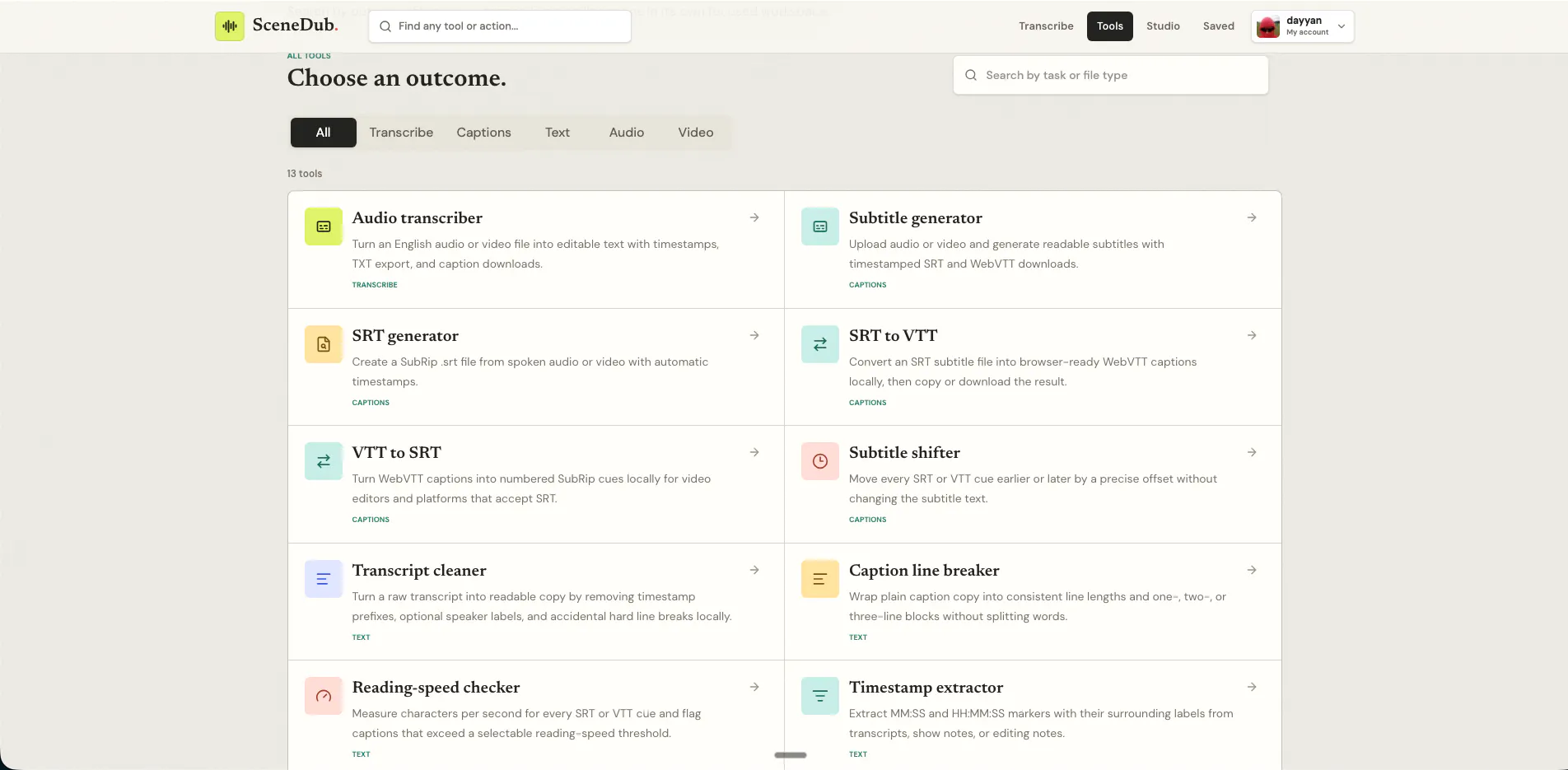Click the dayyan profile avatar
This screenshot has height=770, width=1568.
(1268, 26)
